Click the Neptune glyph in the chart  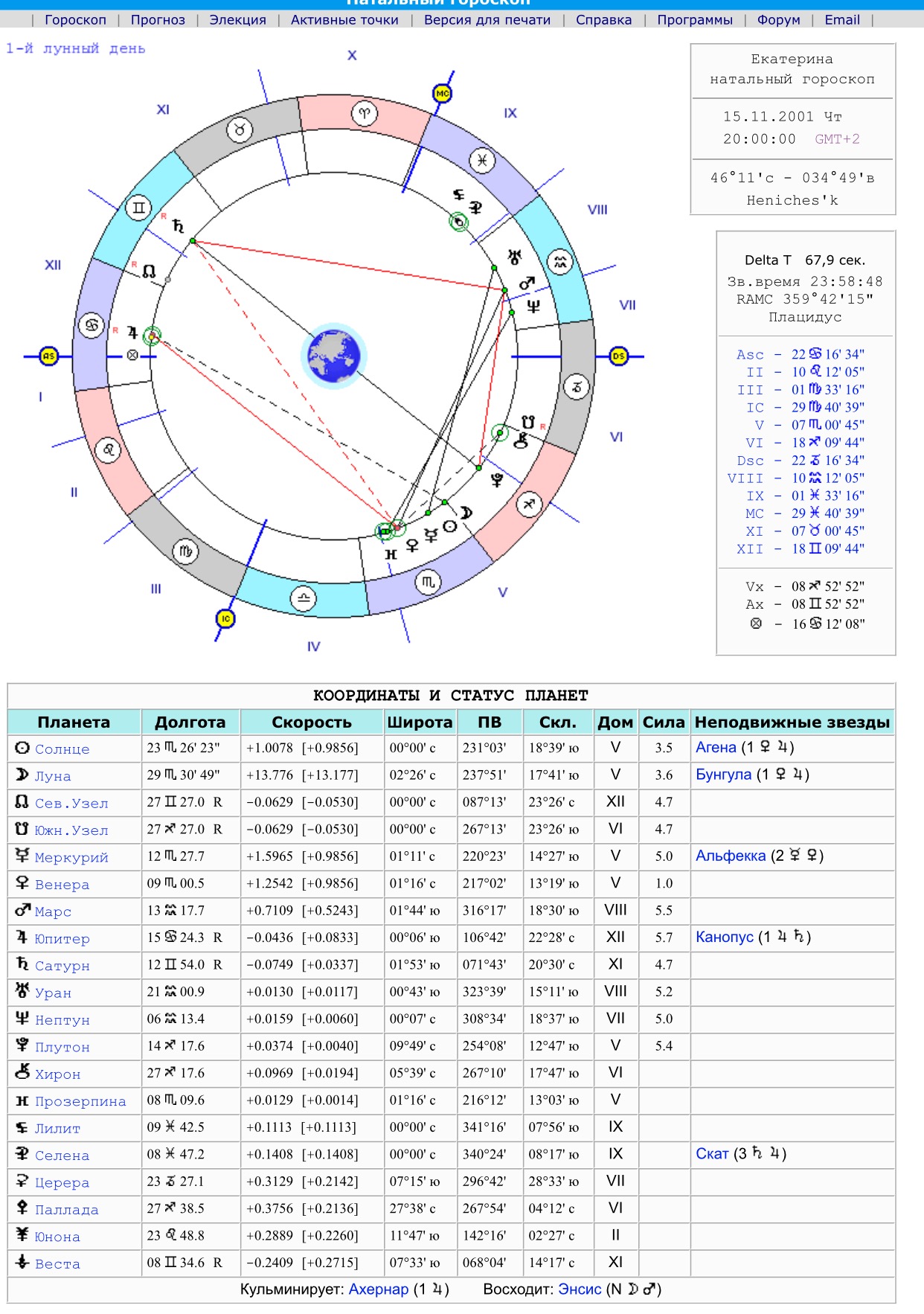tap(533, 306)
